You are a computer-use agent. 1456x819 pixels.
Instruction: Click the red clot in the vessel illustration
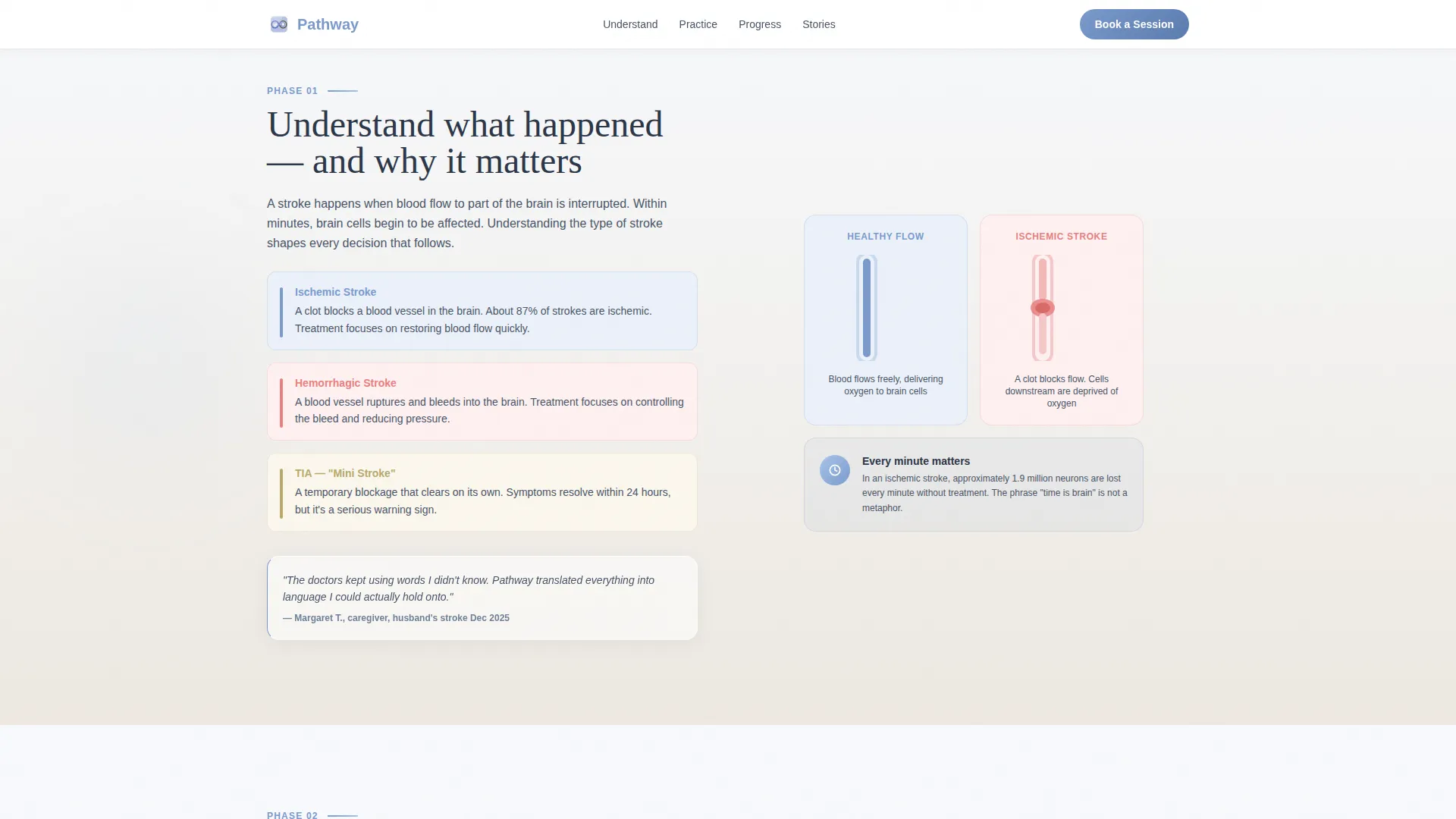click(x=1043, y=308)
